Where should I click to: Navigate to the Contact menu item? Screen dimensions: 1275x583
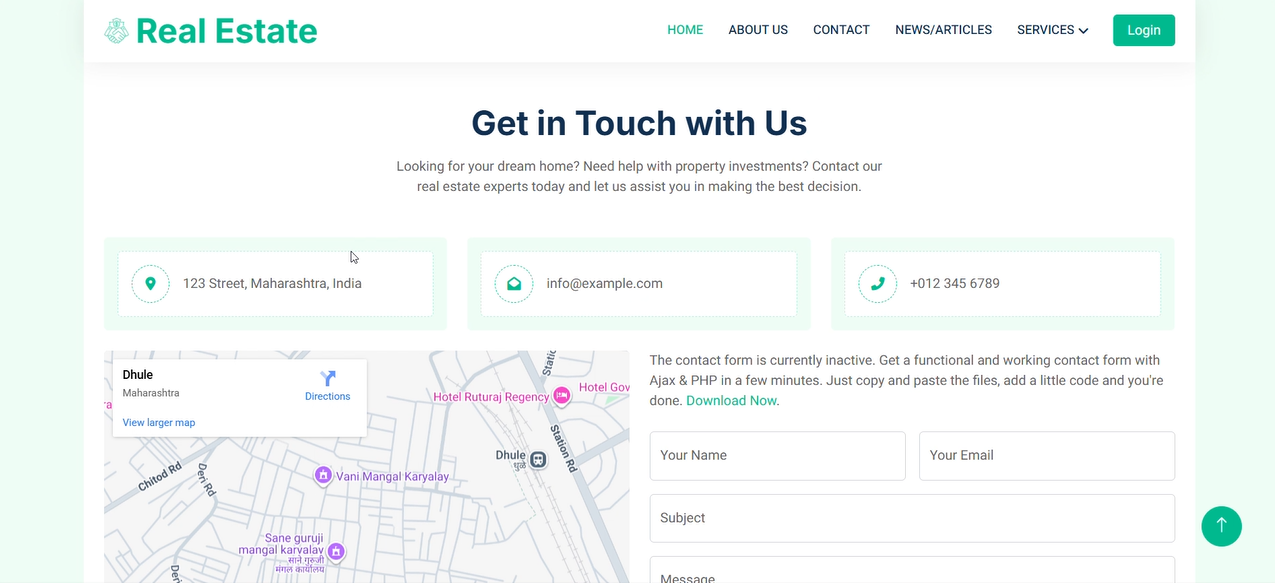click(x=841, y=30)
